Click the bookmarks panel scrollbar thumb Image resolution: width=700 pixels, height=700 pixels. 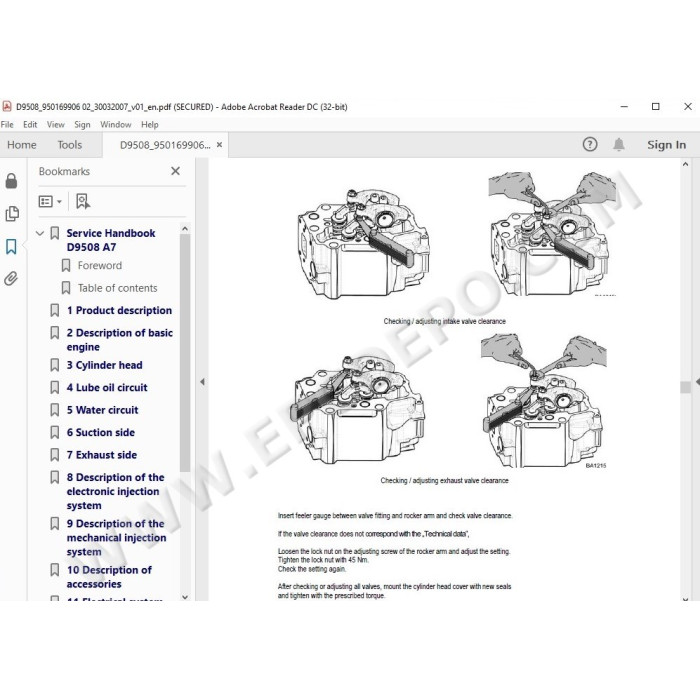click(x=185, y=353)
